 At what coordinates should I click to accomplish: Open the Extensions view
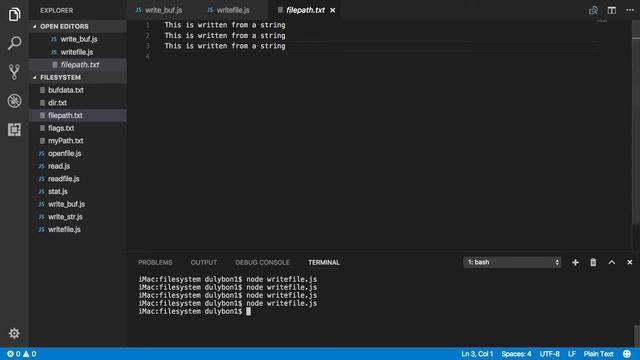pos(14,129)
